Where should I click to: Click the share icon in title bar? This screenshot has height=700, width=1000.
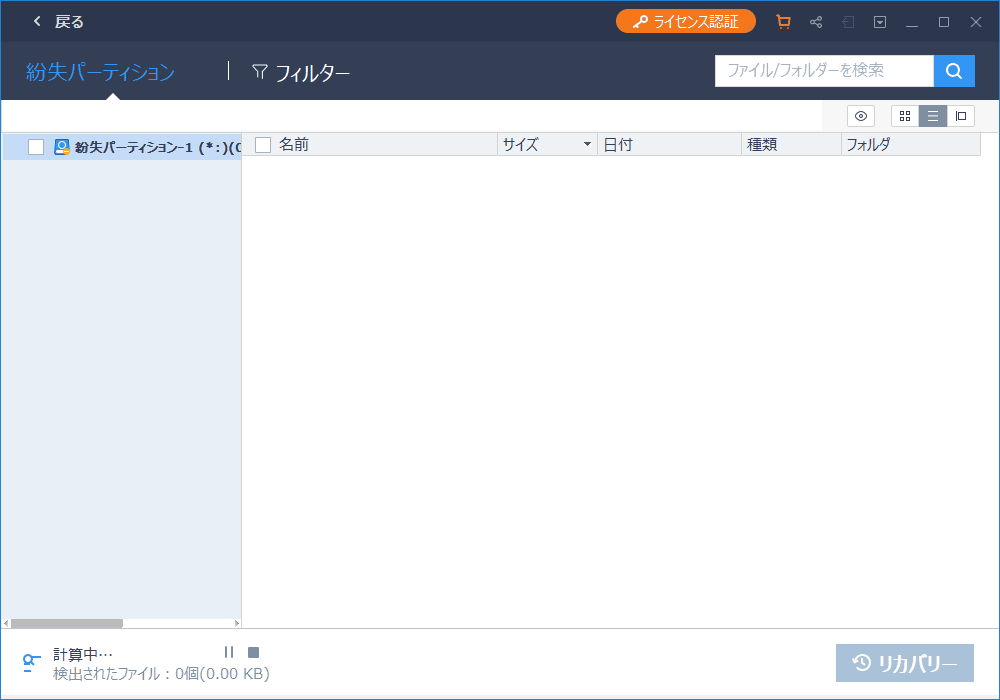point(816,22)
